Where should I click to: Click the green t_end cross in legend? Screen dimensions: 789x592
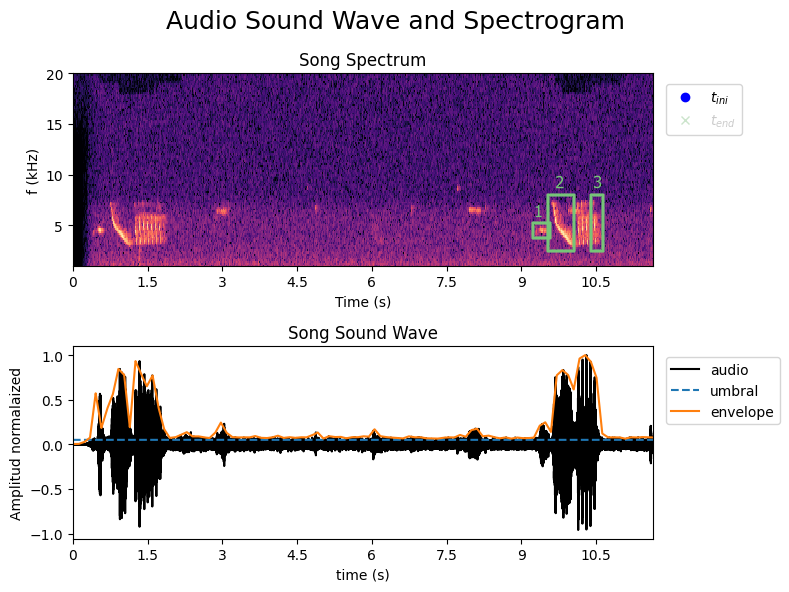[x=685, y=121]
